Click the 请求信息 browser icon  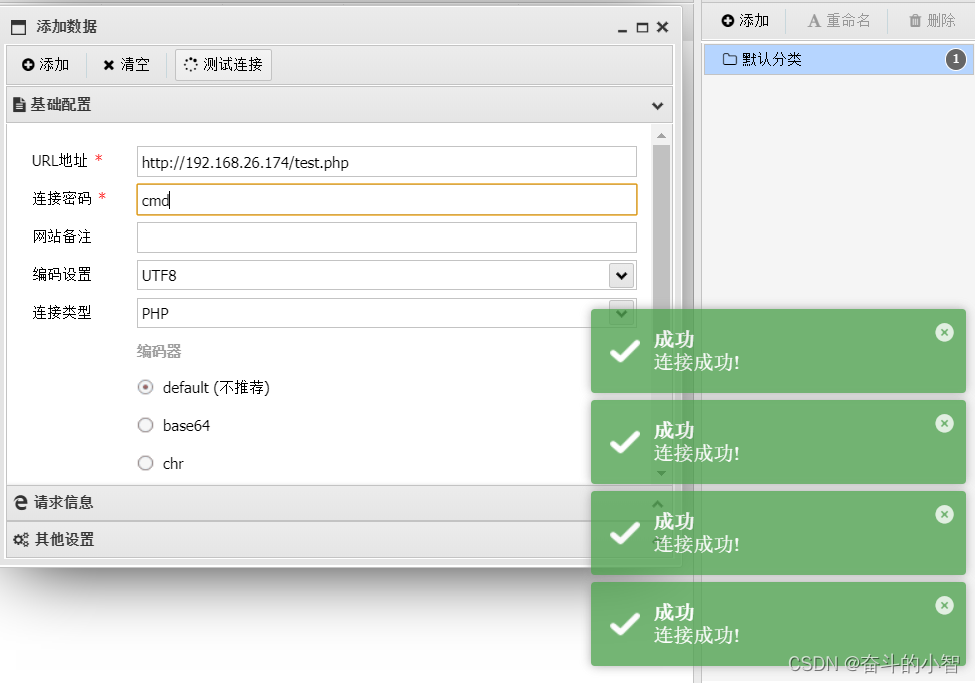(x=21, y=503)
